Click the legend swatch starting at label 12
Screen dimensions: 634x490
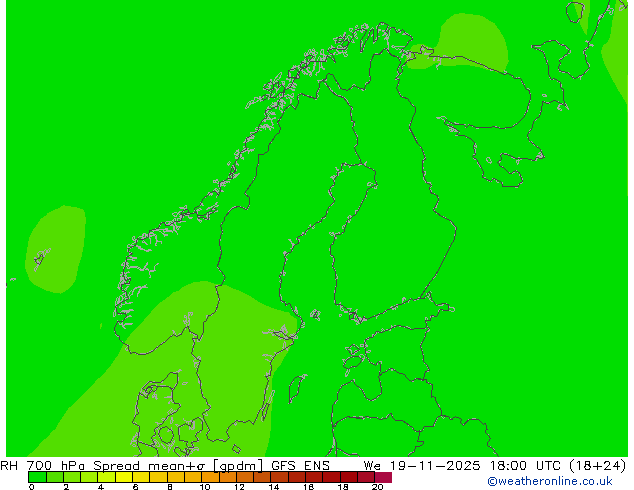[x=245, y=477]
